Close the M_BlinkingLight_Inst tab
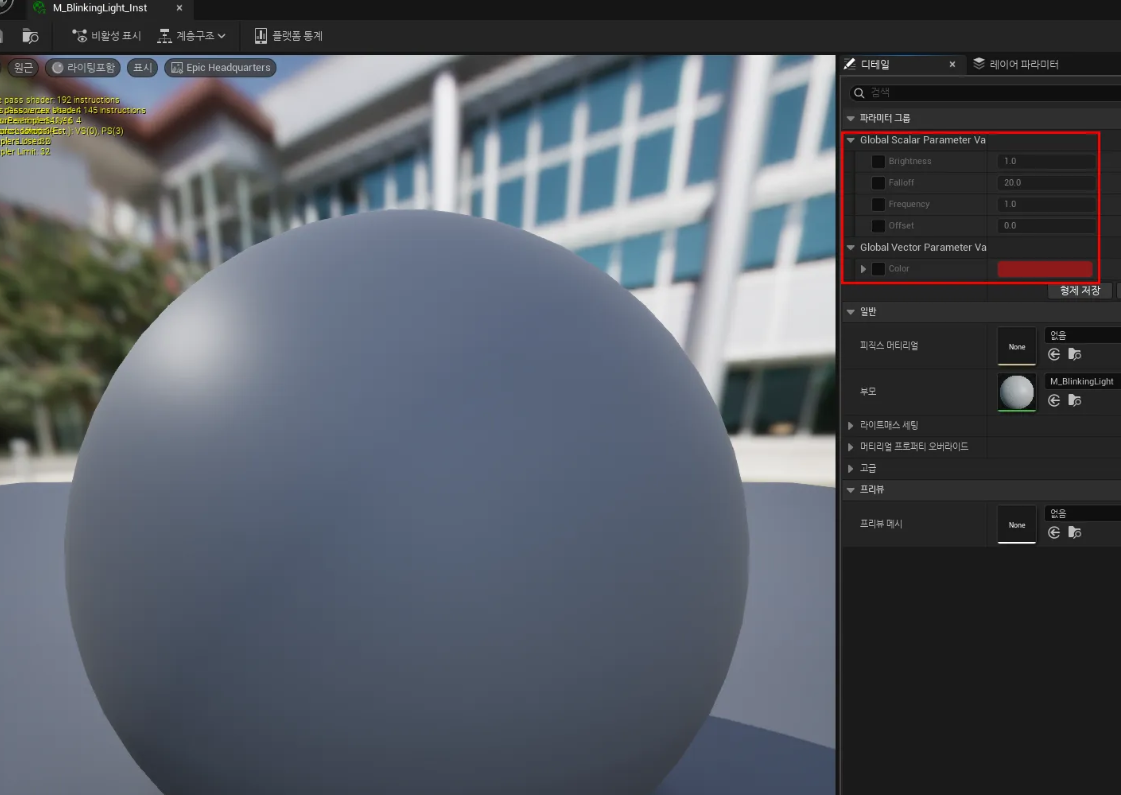The width and height of the screenshot is (1121, 795). (179, 8)
